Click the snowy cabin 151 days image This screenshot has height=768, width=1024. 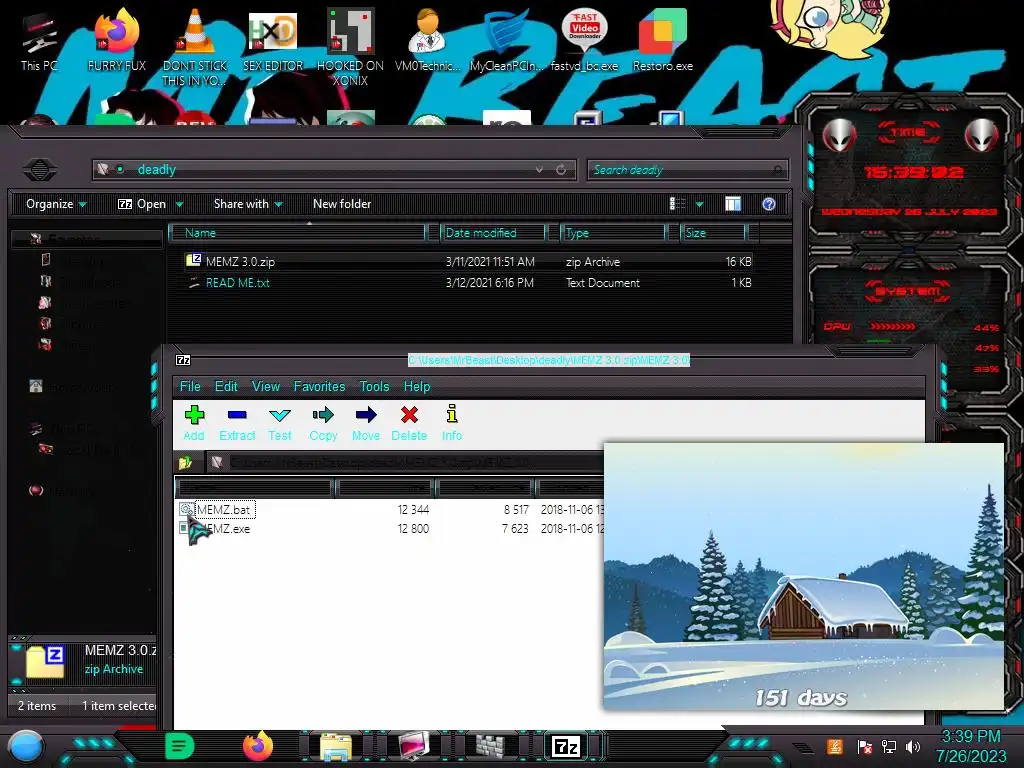(804, 576)
